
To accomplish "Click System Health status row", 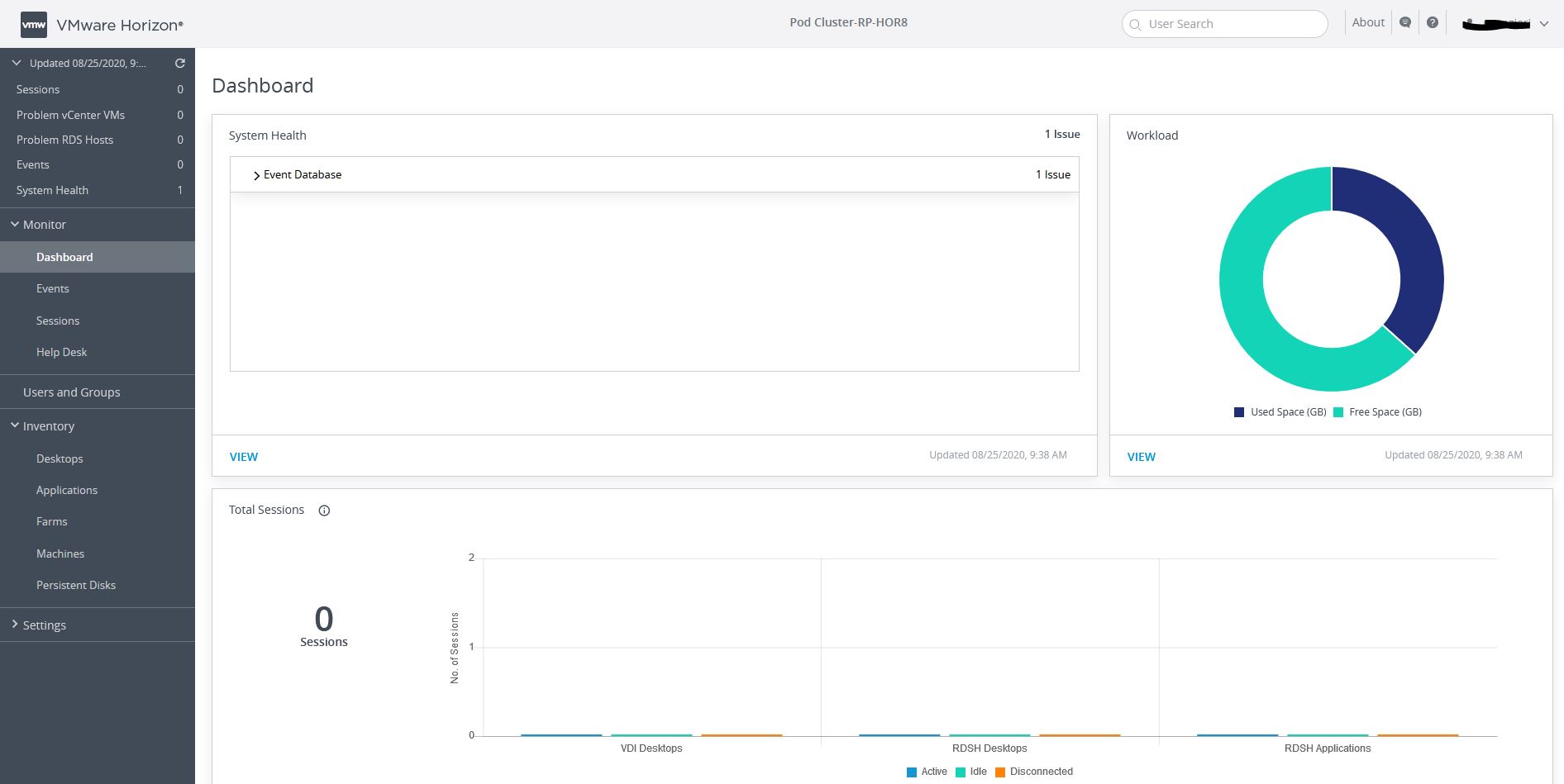I will [x=98, y=190].
